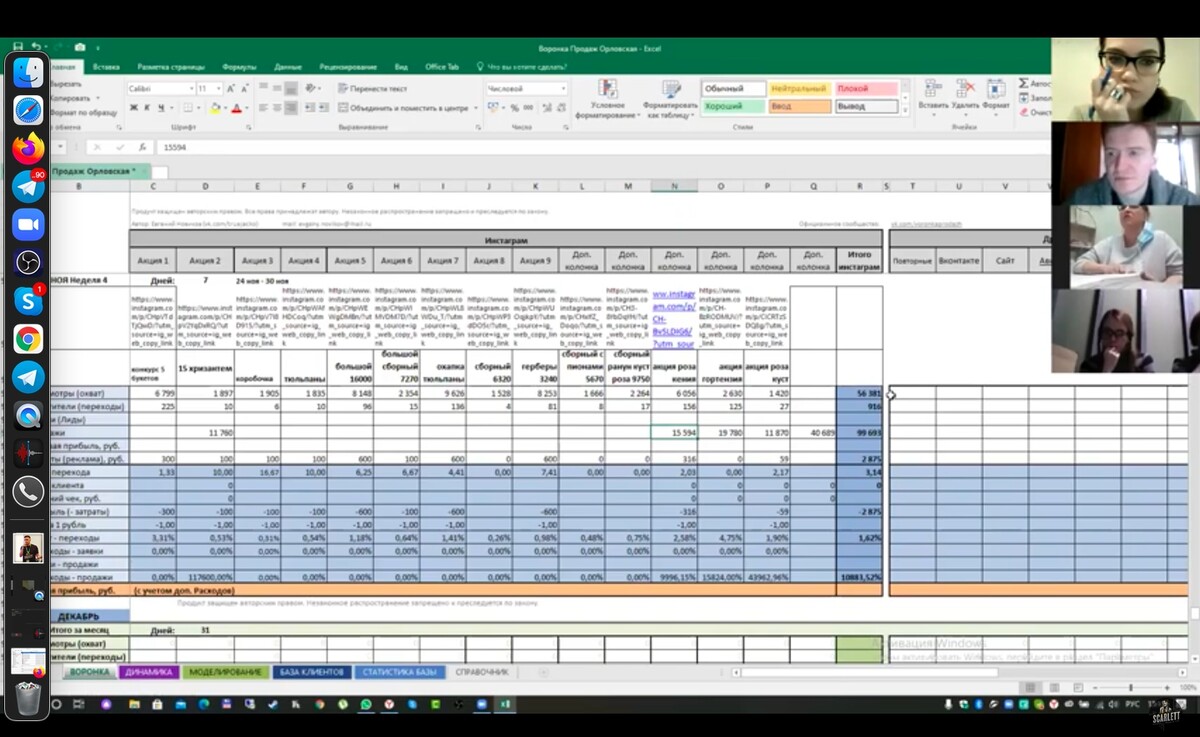Open font name Calibri dropdown
The height and width of the screenshot is (737, 1200).
(x=190, y=89)
